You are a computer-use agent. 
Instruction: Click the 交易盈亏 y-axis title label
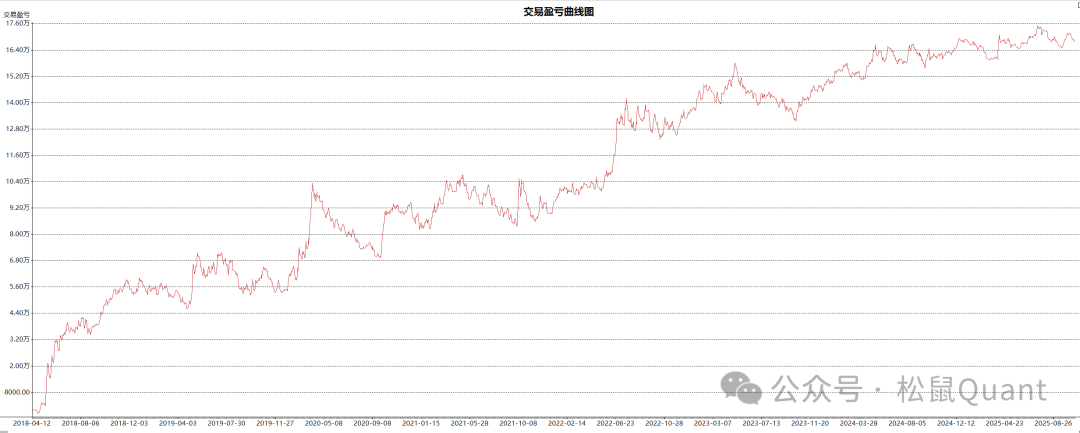[x=15, y=13]
